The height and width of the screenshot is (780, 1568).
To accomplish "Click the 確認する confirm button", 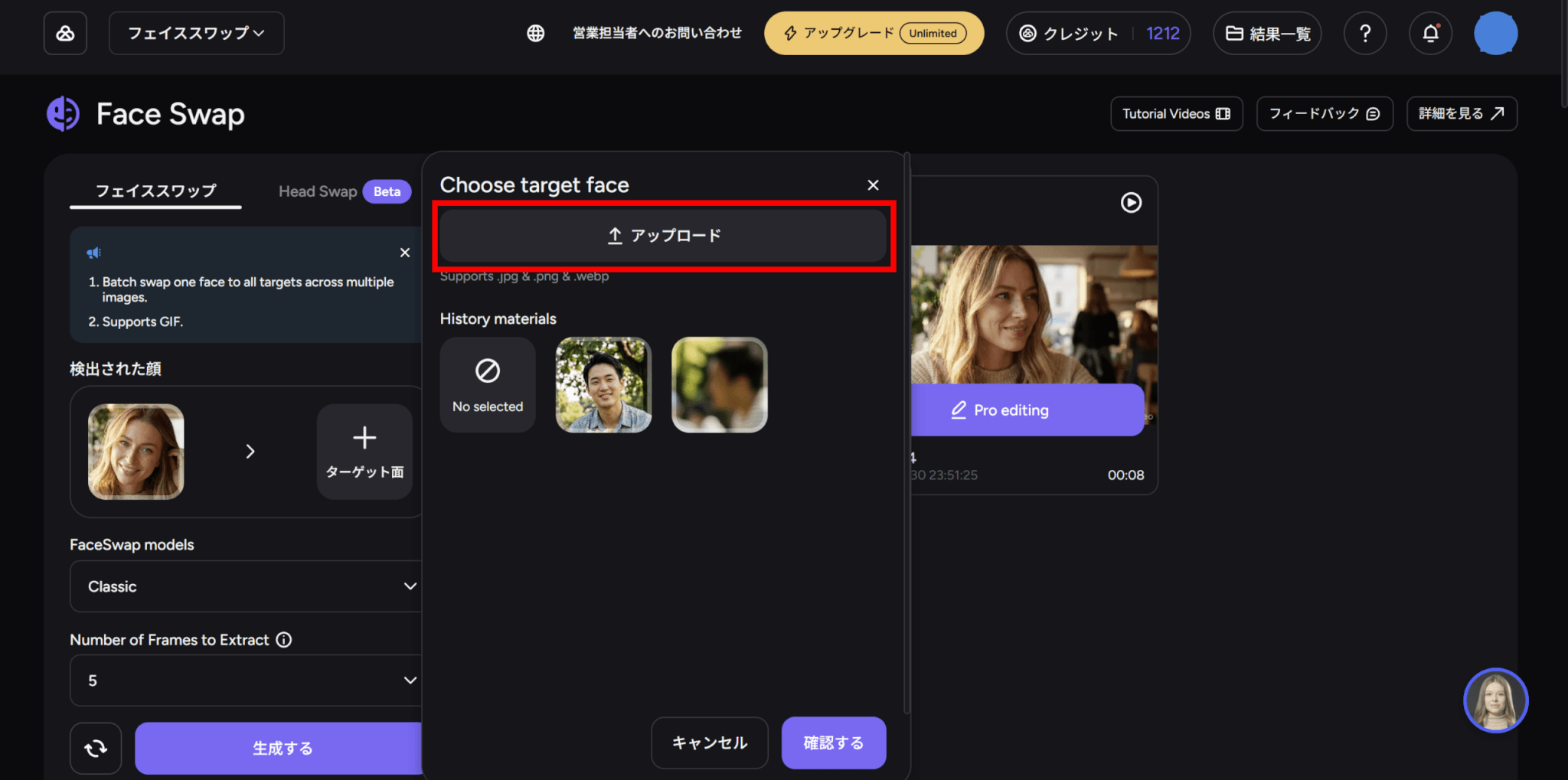I will (x=834, y=742).
